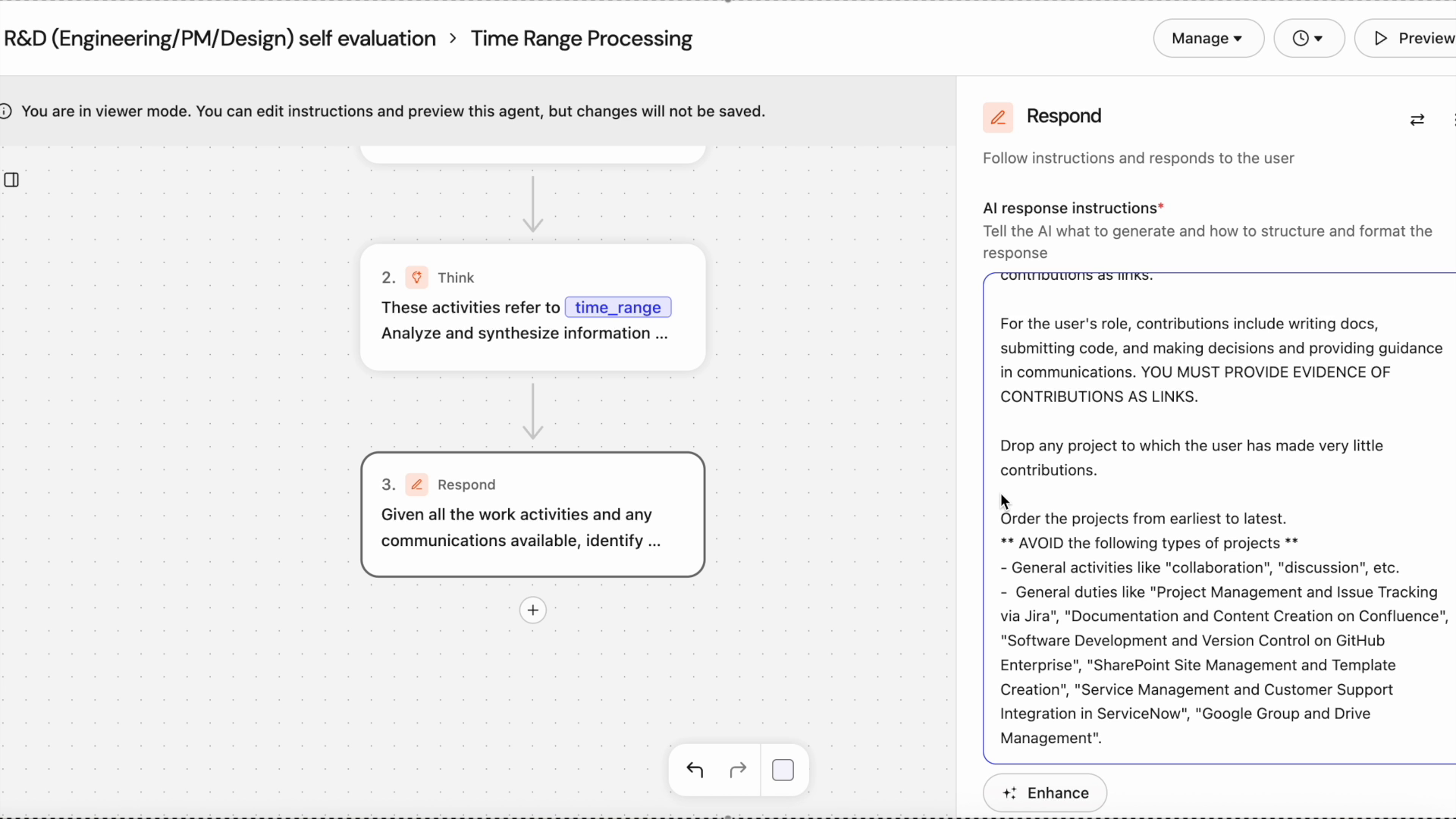Click the Respond pencil icon in panel header
Screen dimensions: 1456x819
pos(998,118)
